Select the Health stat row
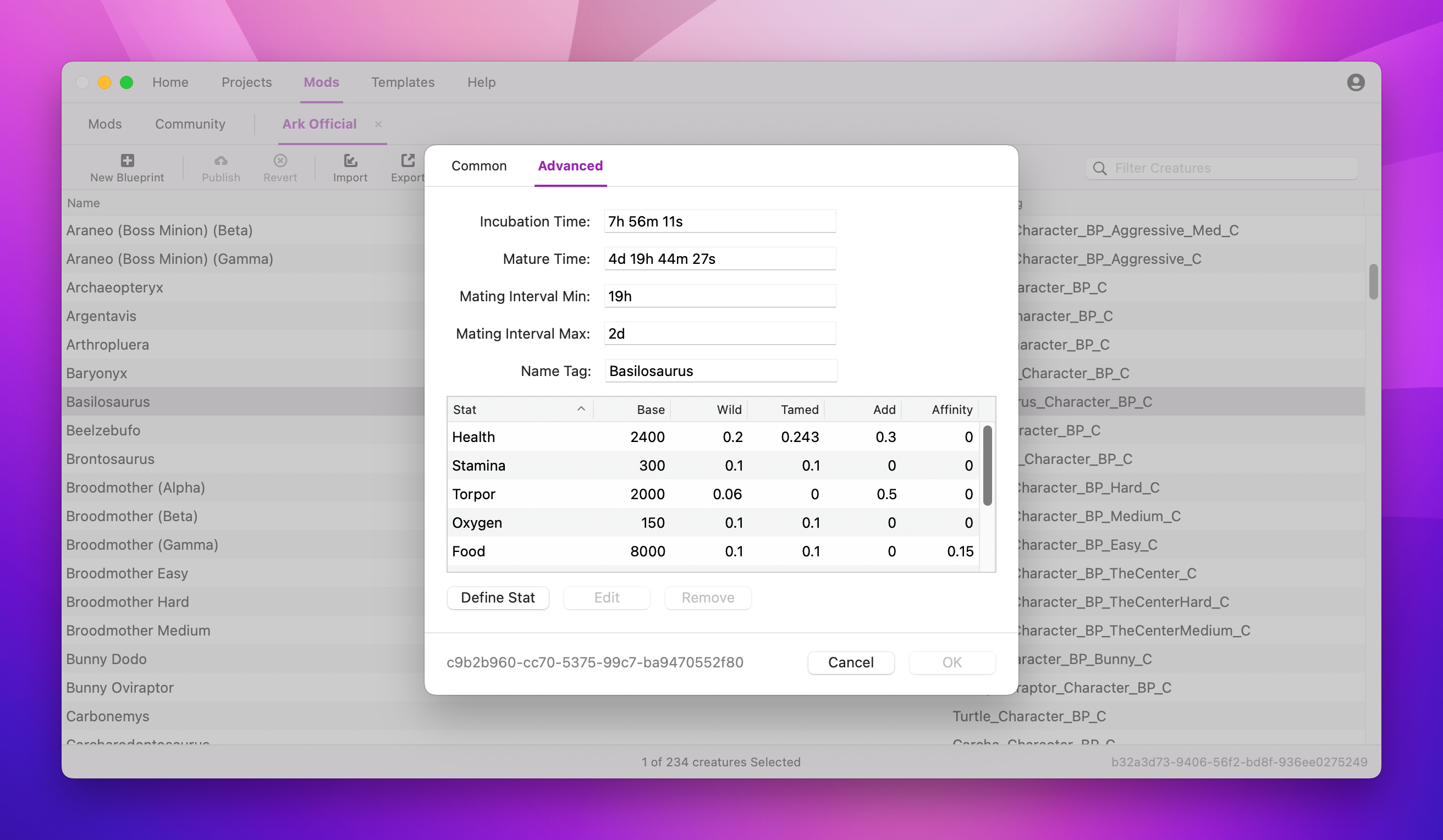Screen dimensions: 1443x840 [713, 437]
